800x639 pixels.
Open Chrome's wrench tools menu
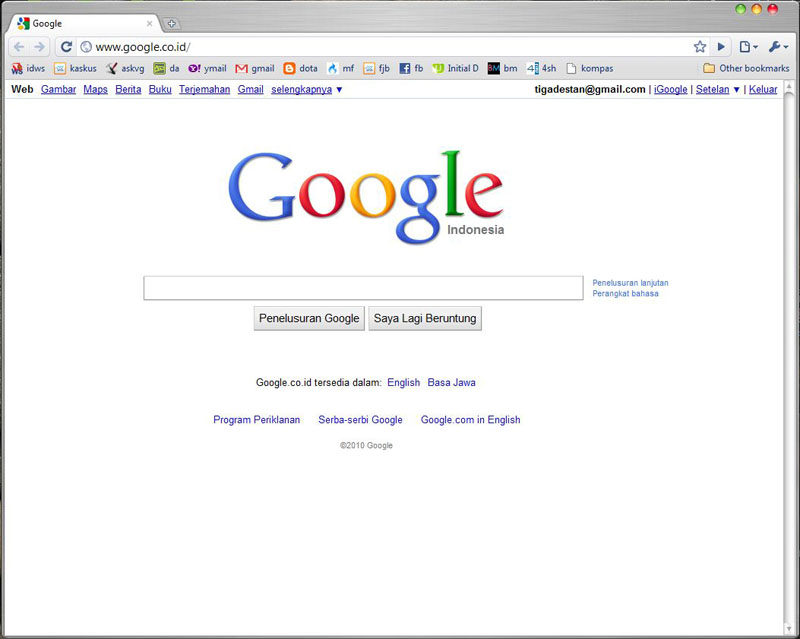pos(775,46)
